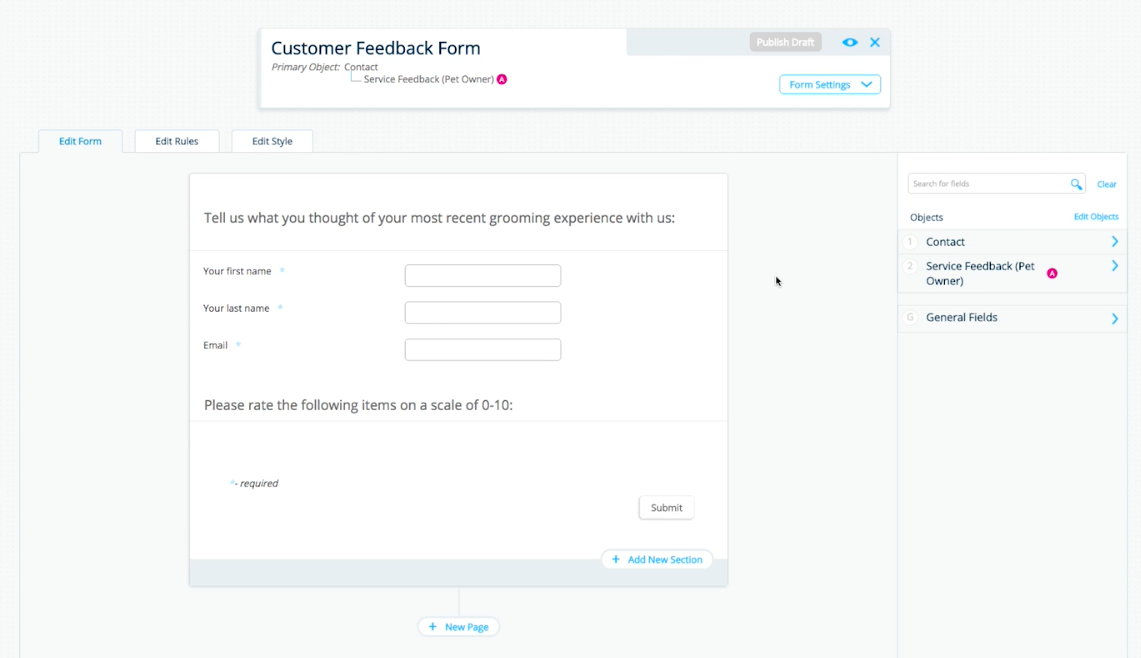Viewport: 1141px width, 658px height.
Task: Click the Search for fields input
Action: pyautogui.click(x=987, y=184)
